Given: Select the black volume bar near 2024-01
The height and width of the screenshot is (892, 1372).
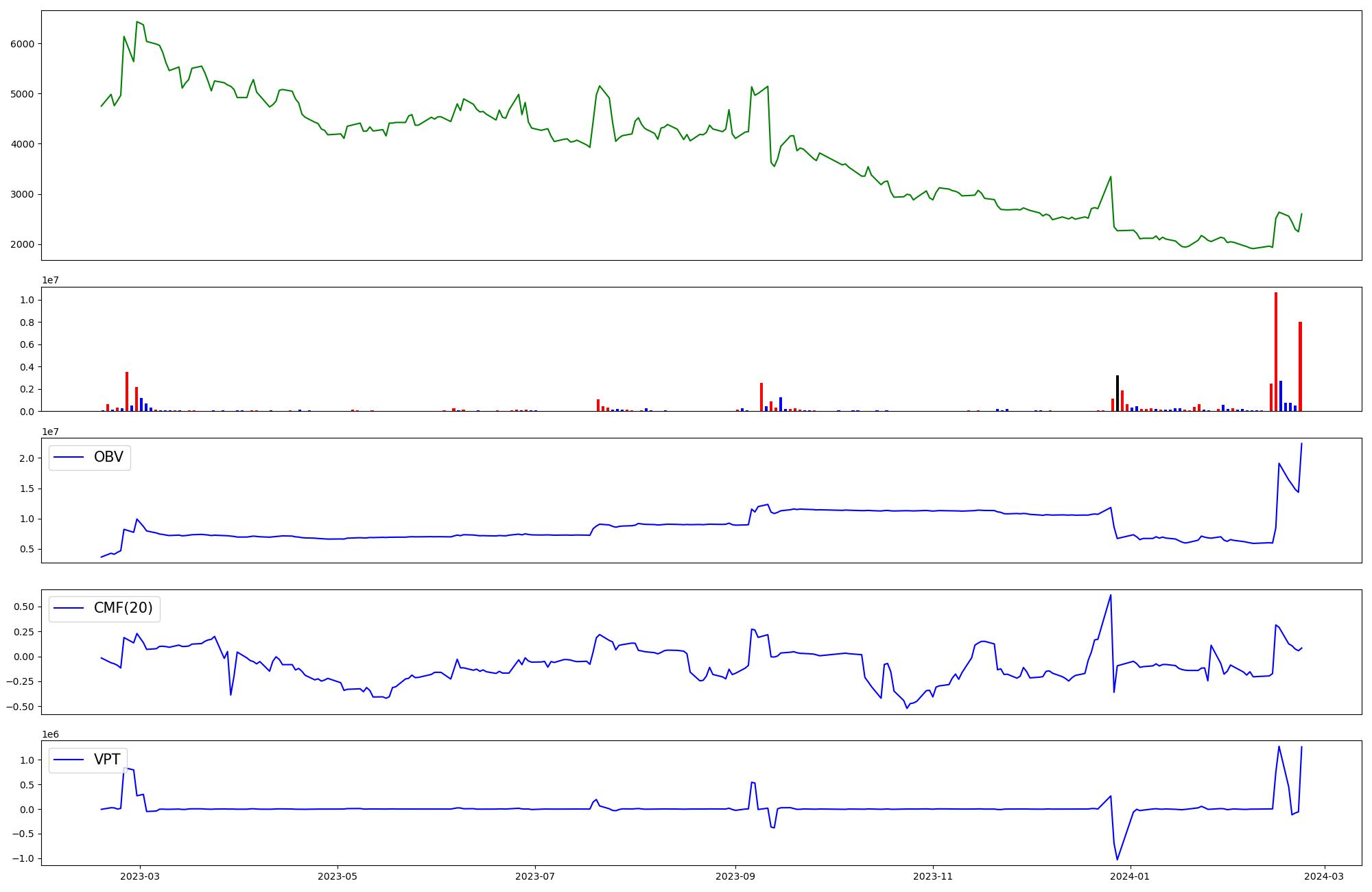Looking at the screenshot, I should coord(1117,393).
